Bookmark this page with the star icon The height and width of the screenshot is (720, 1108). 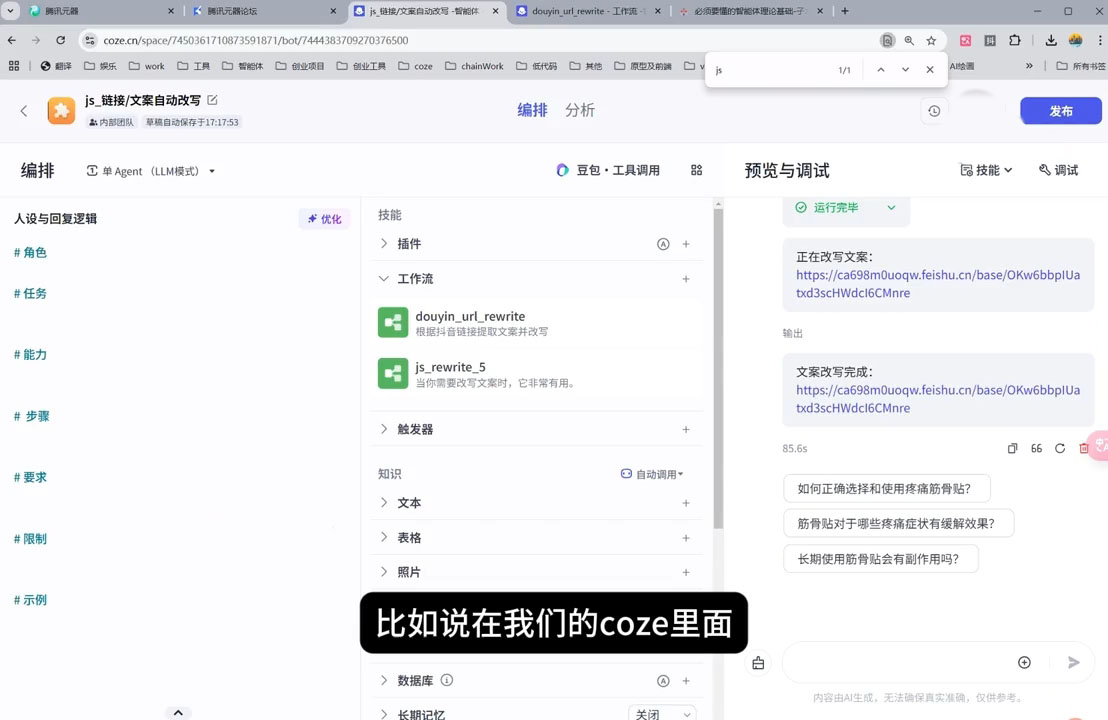(x=931, y=40)
